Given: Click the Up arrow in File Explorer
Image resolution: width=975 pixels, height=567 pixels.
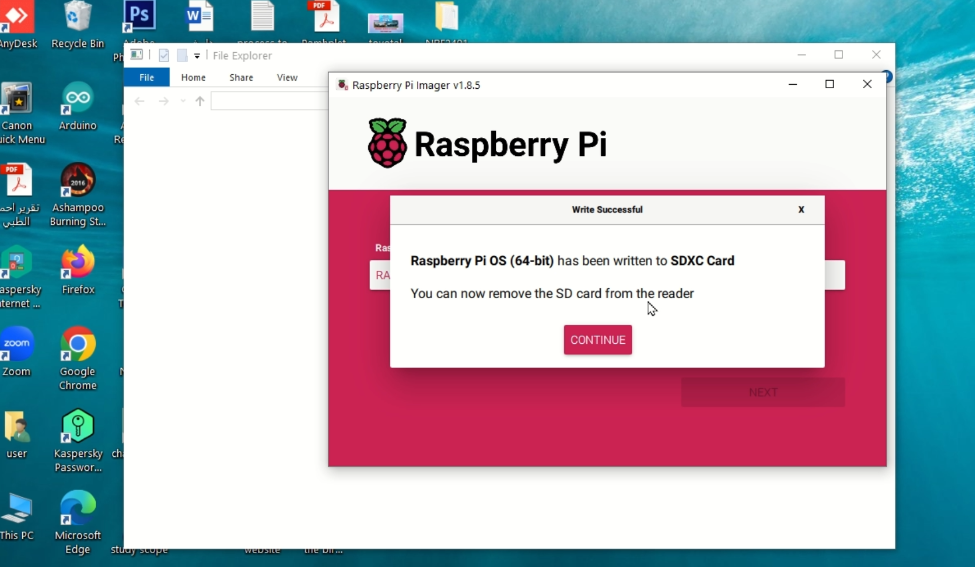Looking at the screenshot, I should pyautogui.click(x=200, y=101).
